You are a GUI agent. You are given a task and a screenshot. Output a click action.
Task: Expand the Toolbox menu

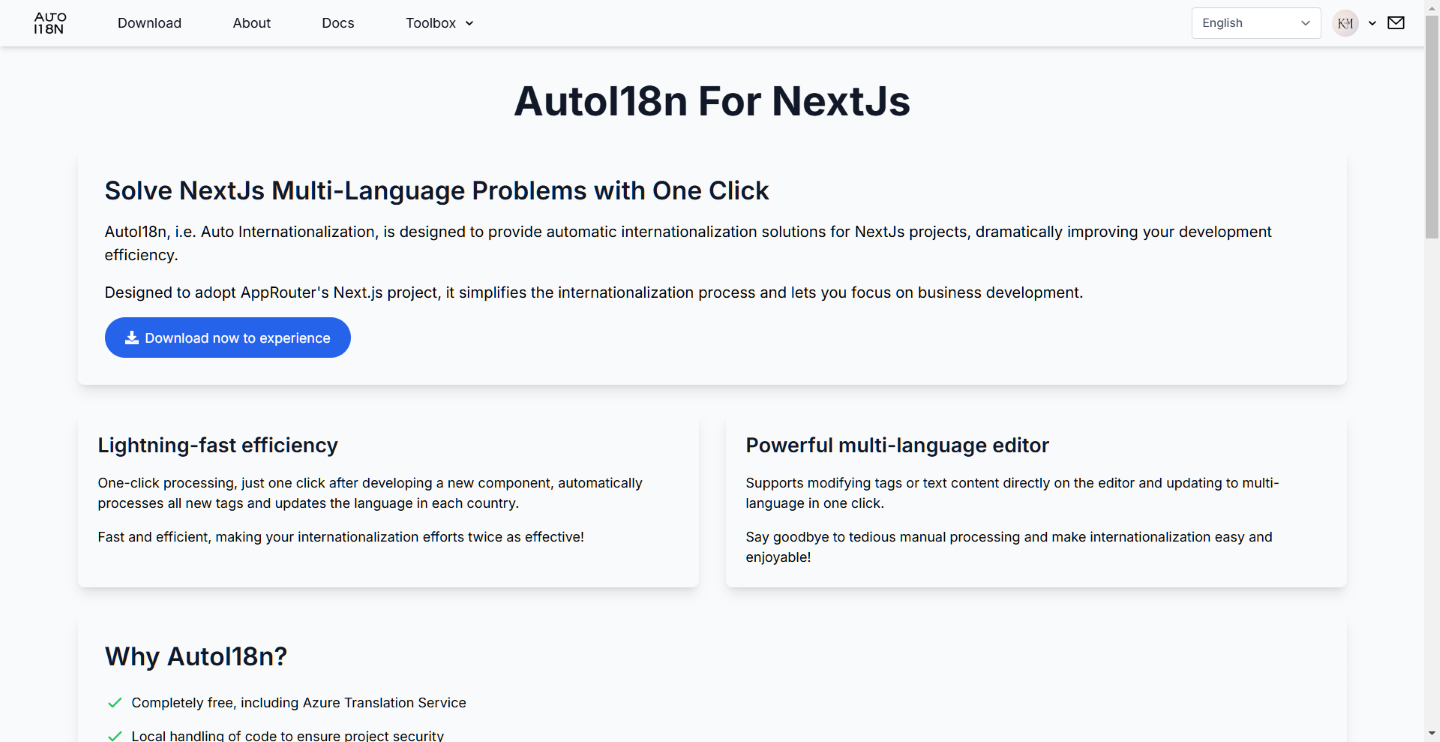[x=439, y=23]
